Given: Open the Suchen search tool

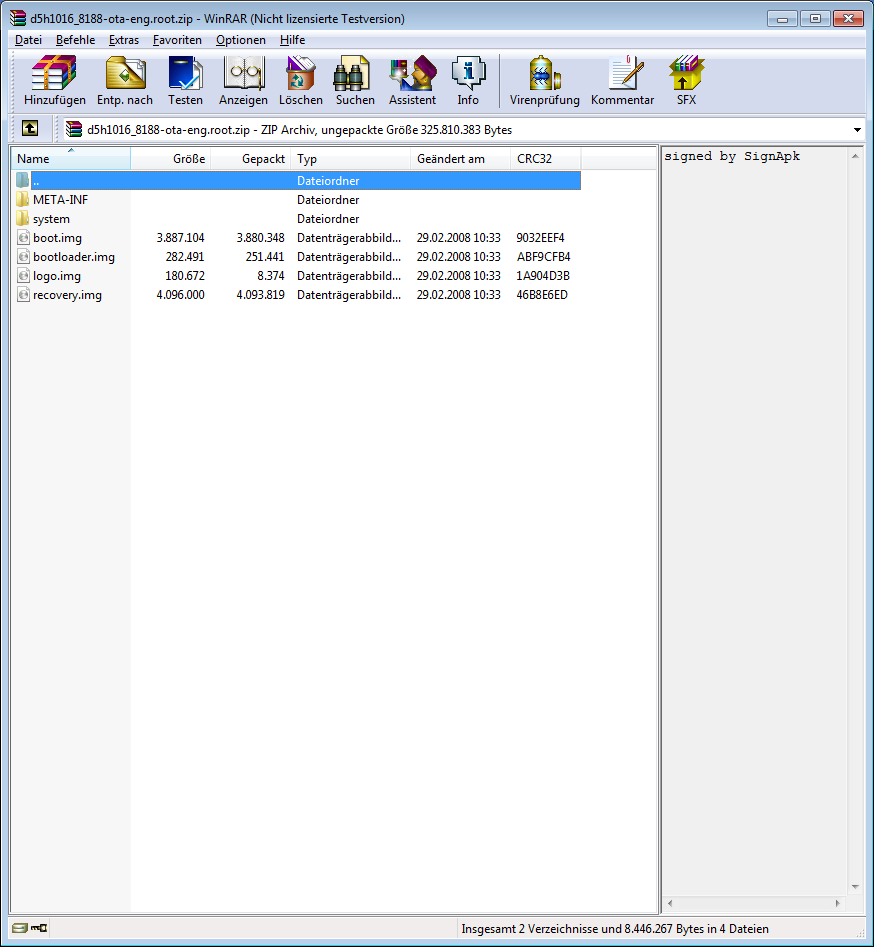Looking at the screenshot, I should (x=355, y=80).
